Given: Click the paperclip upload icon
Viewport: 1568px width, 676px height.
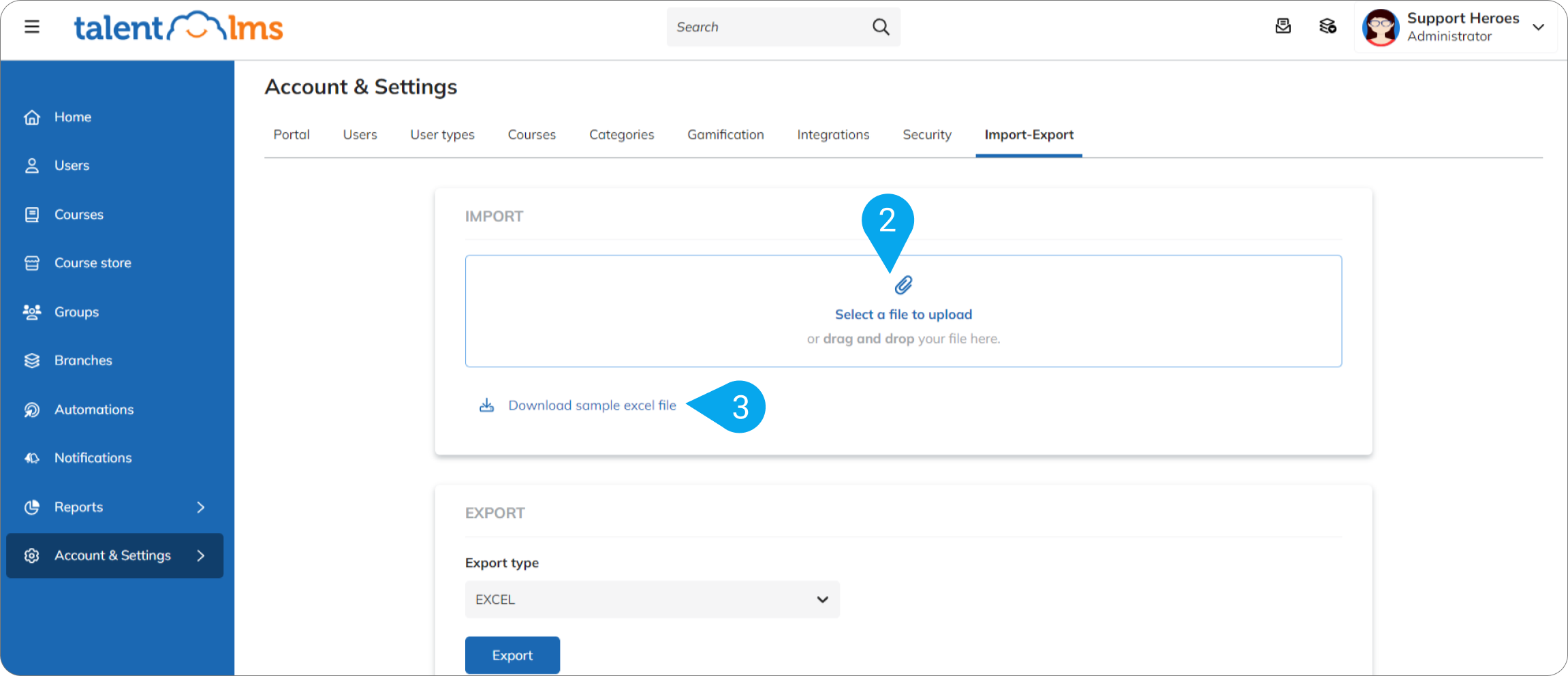Looking at the screenshot, I should [903, 285].
